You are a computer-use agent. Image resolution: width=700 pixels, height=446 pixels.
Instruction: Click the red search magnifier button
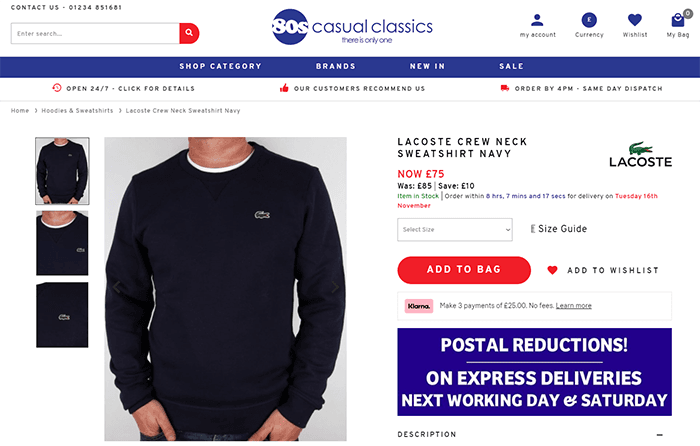(x=189, y=33)
